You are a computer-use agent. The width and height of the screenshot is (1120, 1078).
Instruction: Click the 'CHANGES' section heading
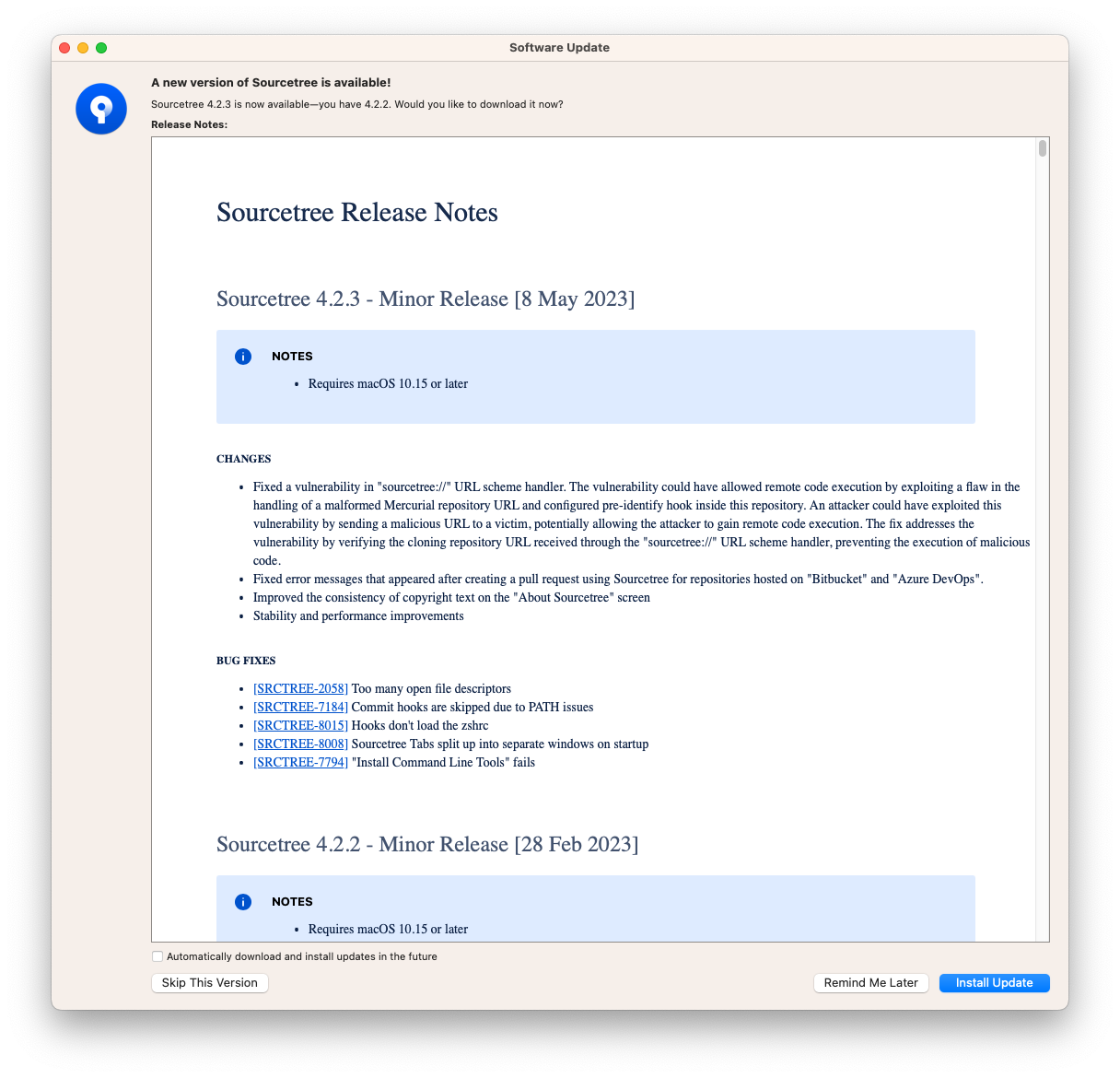[x=244, y=459]
